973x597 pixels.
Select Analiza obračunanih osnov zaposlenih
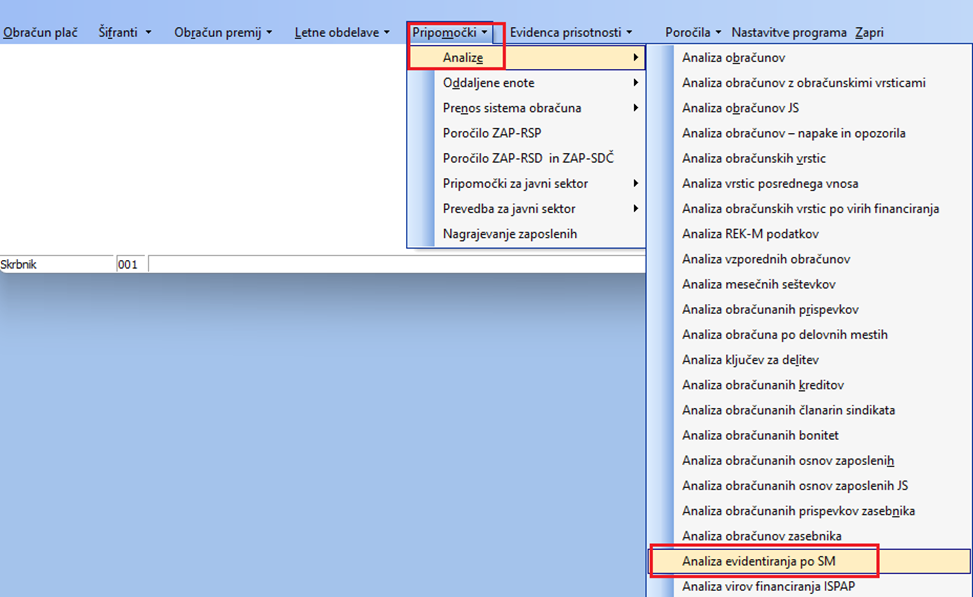coord(809,460)
